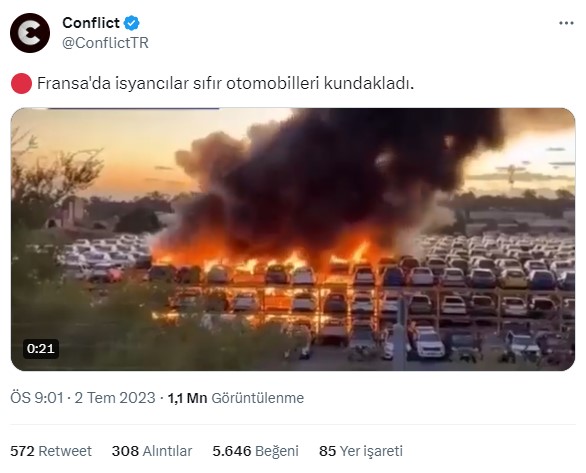
Task: Click the tweet text about Fransa
Action: (225, 83)
